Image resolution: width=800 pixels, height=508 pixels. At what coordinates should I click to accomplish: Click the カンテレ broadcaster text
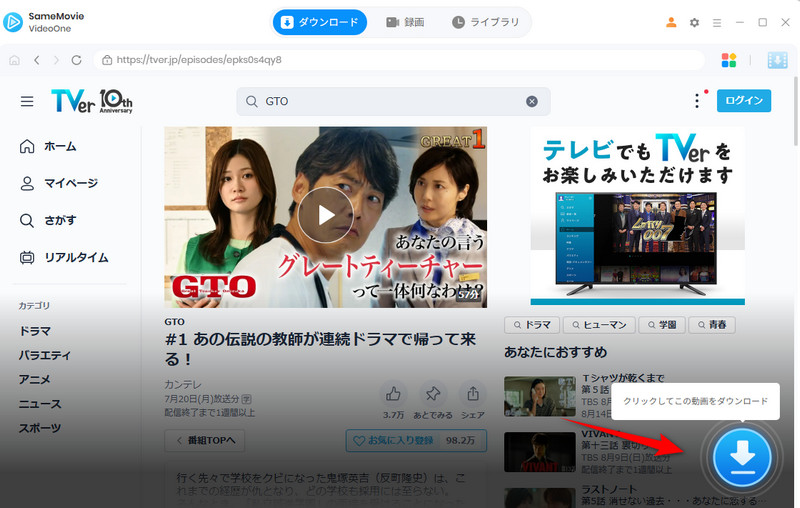(183, 384)
